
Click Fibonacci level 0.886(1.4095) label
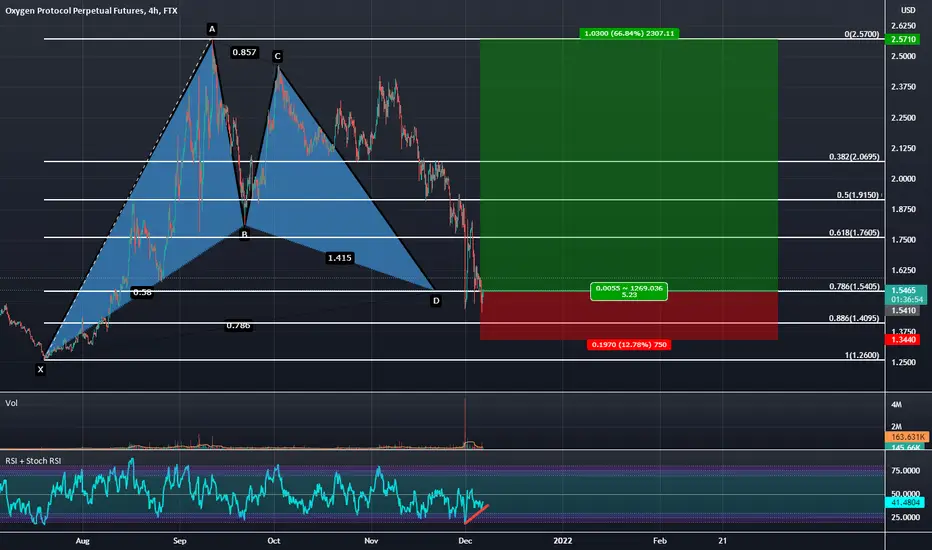[854, 318]
